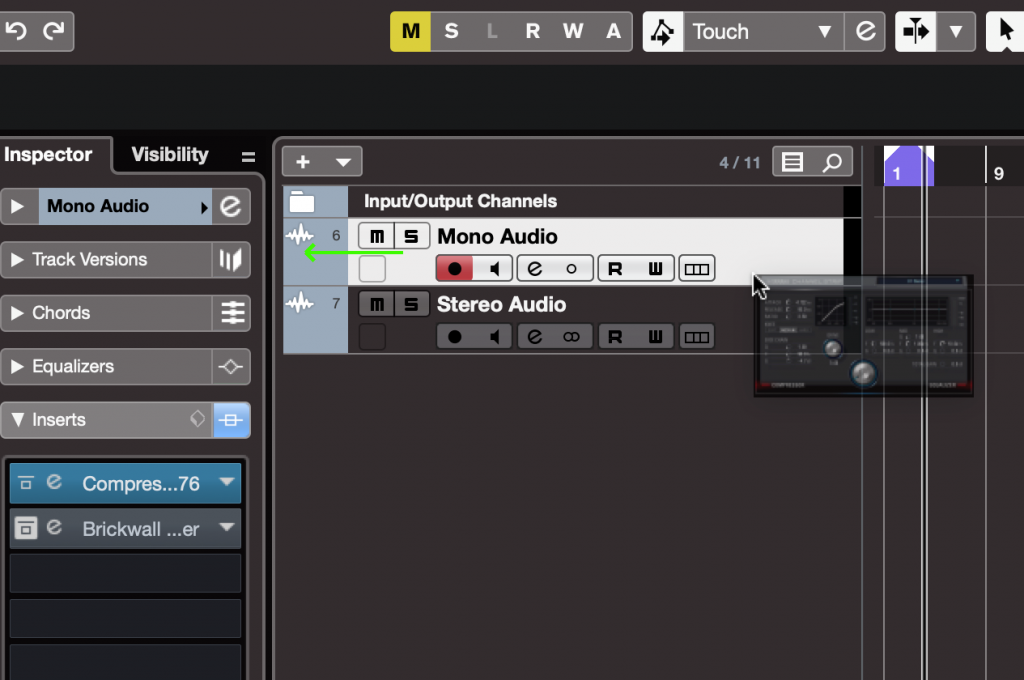Add a new track with the plus button
This screenshot has width=1024, height=680.
click(305, 161)
